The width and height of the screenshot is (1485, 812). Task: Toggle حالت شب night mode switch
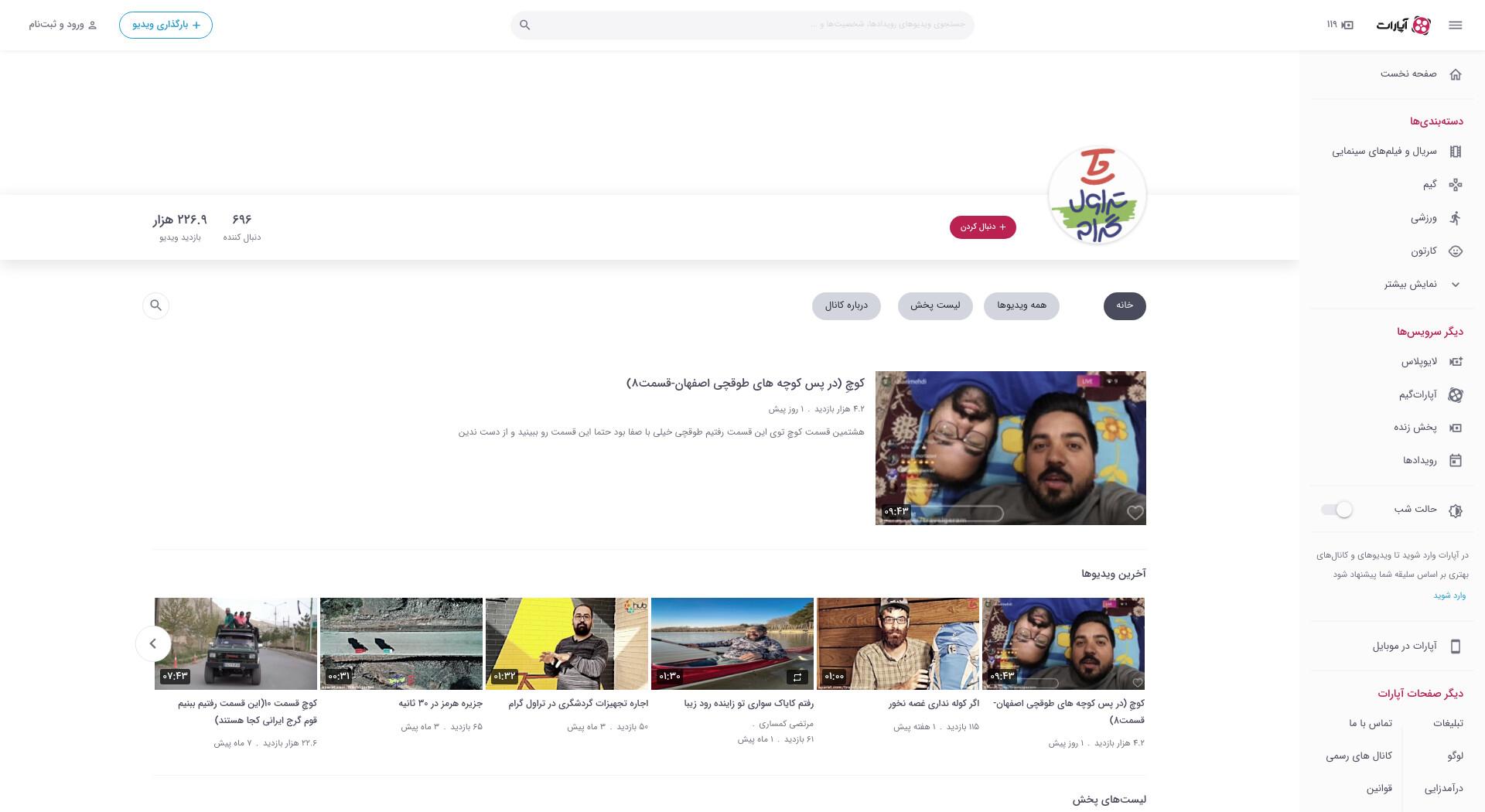[x=1336, y=510]
